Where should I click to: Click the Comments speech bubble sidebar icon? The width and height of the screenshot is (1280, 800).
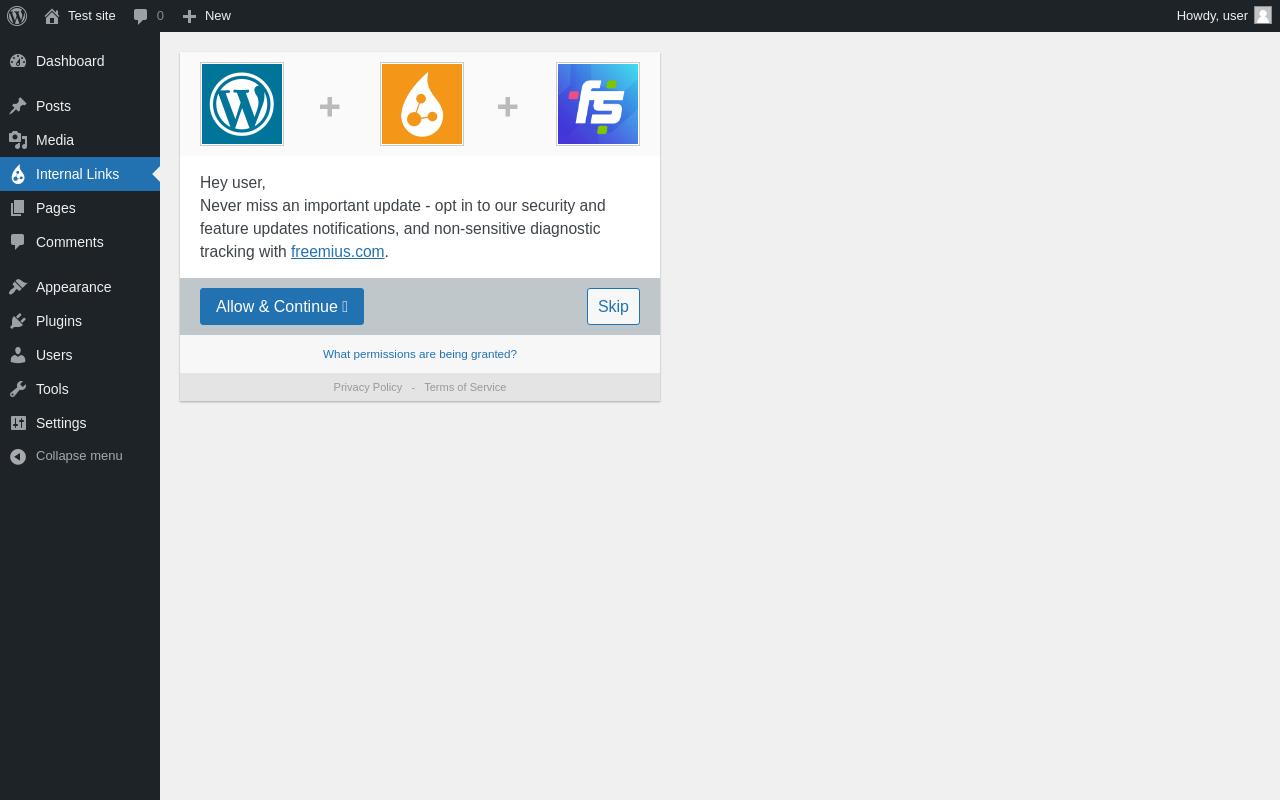[18, 242]
